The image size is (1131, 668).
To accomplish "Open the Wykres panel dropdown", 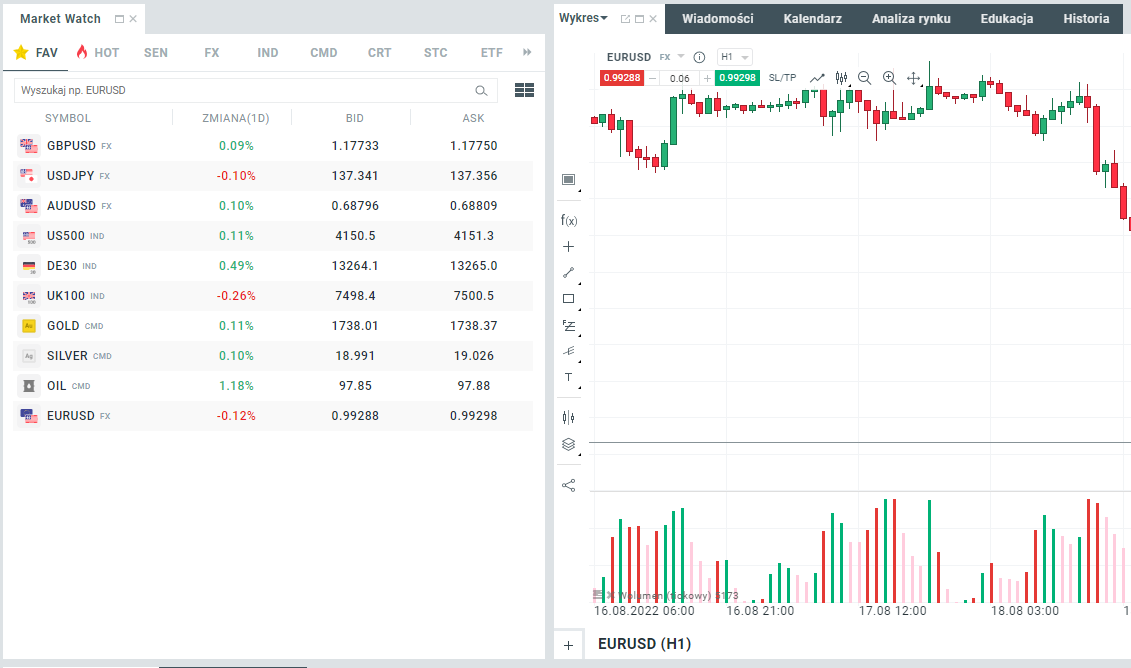I will [x=584, y=18].
